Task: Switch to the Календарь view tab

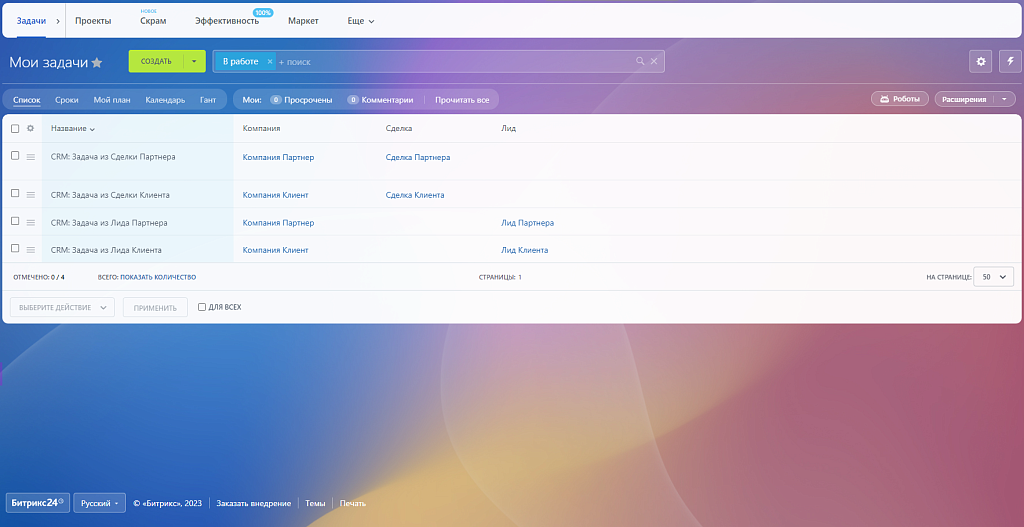Action: click(x=165, y=100)
